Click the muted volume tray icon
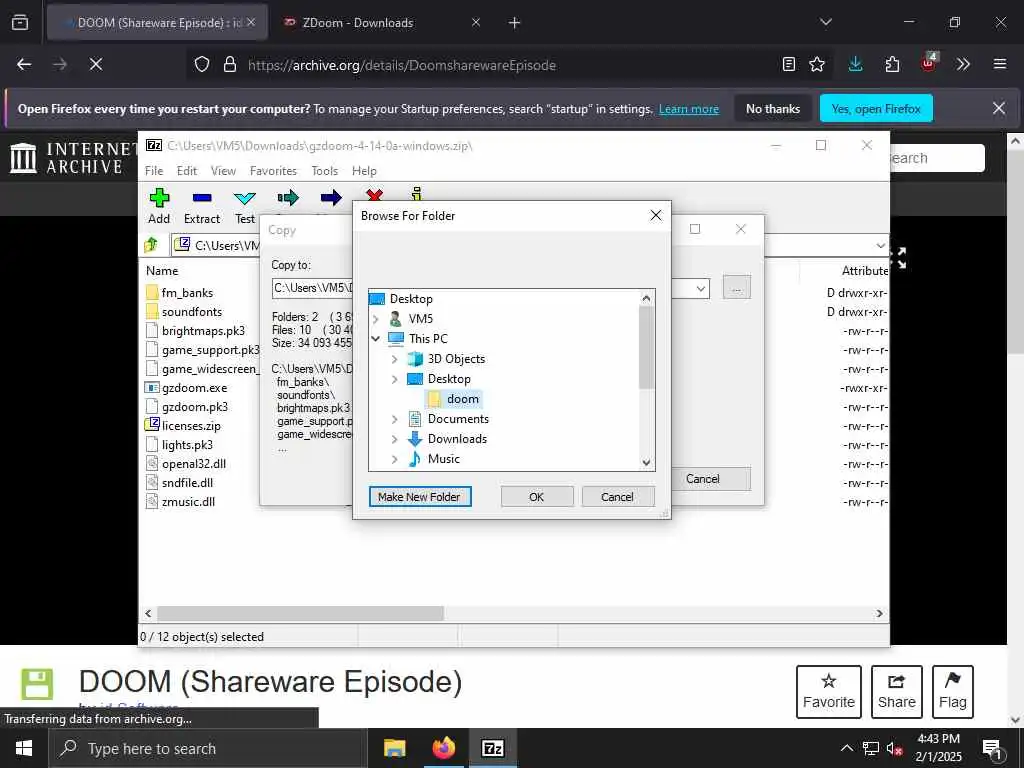The height and width of the screenshot is (768, 1024). tap(894, 748)
